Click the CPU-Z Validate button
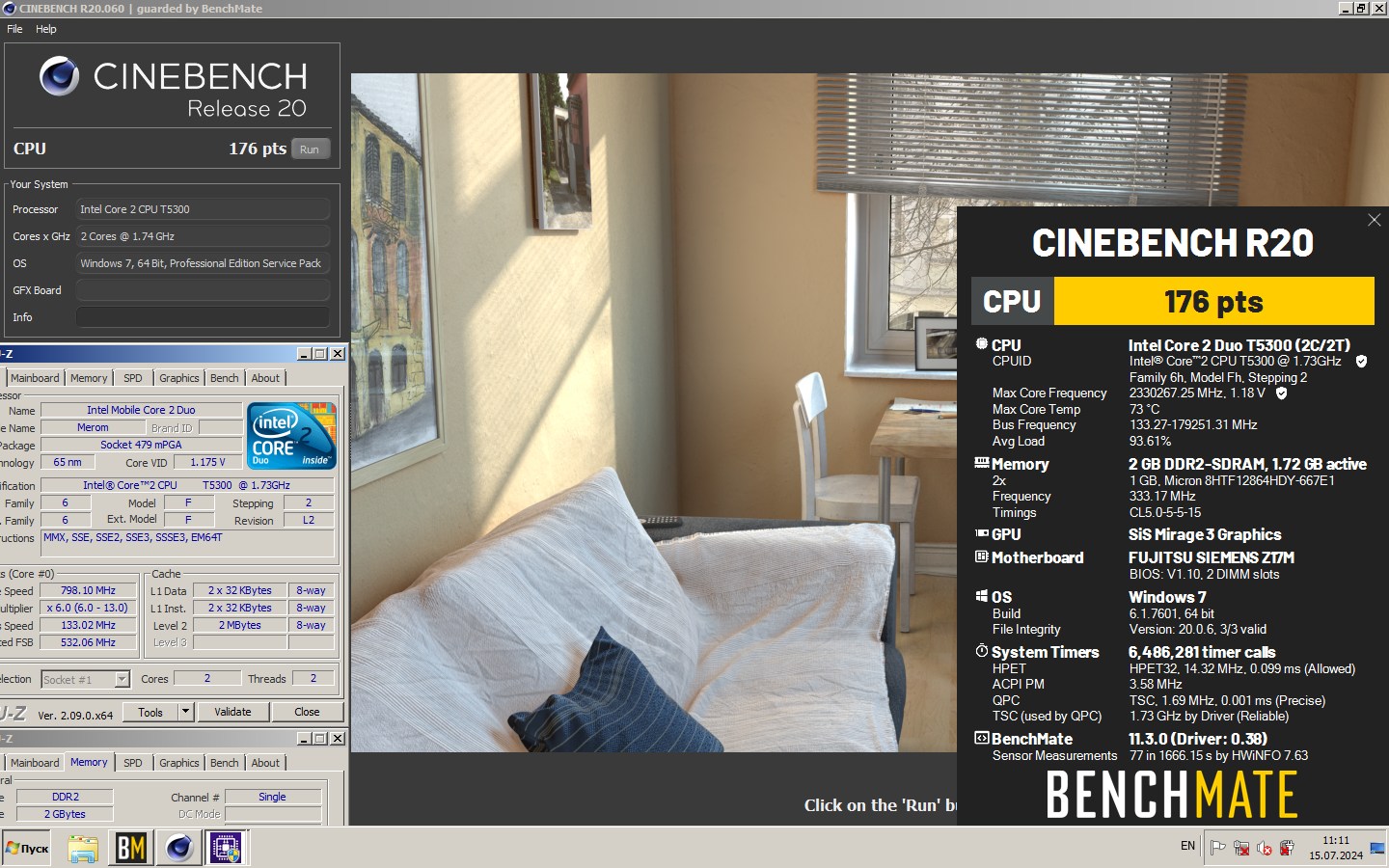This screenshot has width=1389, height=868. (232, 712)
